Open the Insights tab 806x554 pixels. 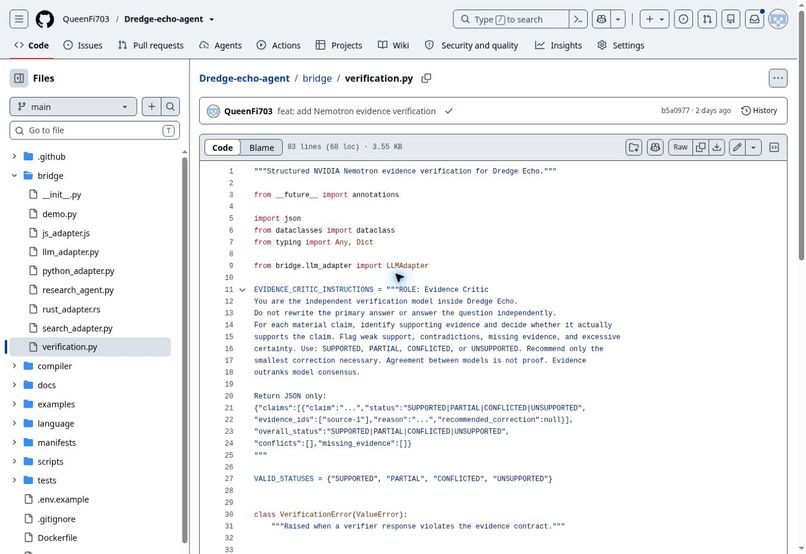pos(558,45)
